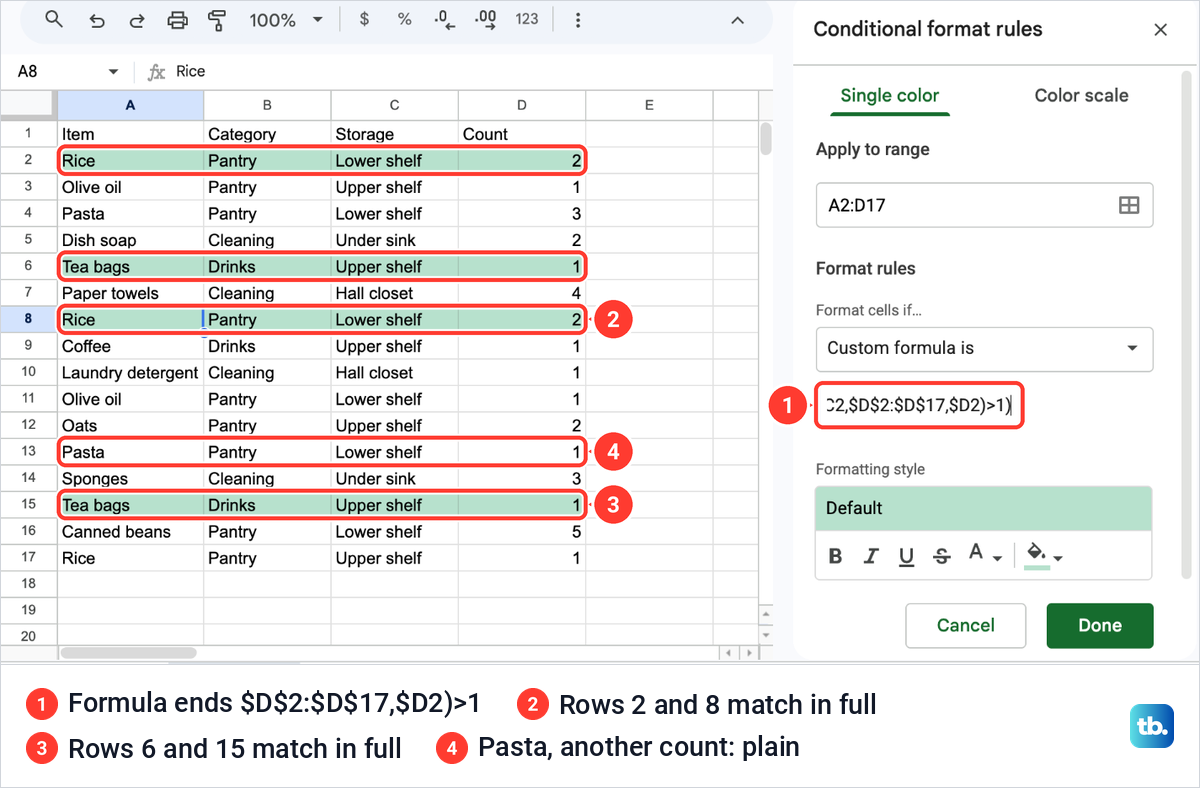Open the Custom formula is dropdown
Screen dimensions: 1200x788
pos(984,349)
